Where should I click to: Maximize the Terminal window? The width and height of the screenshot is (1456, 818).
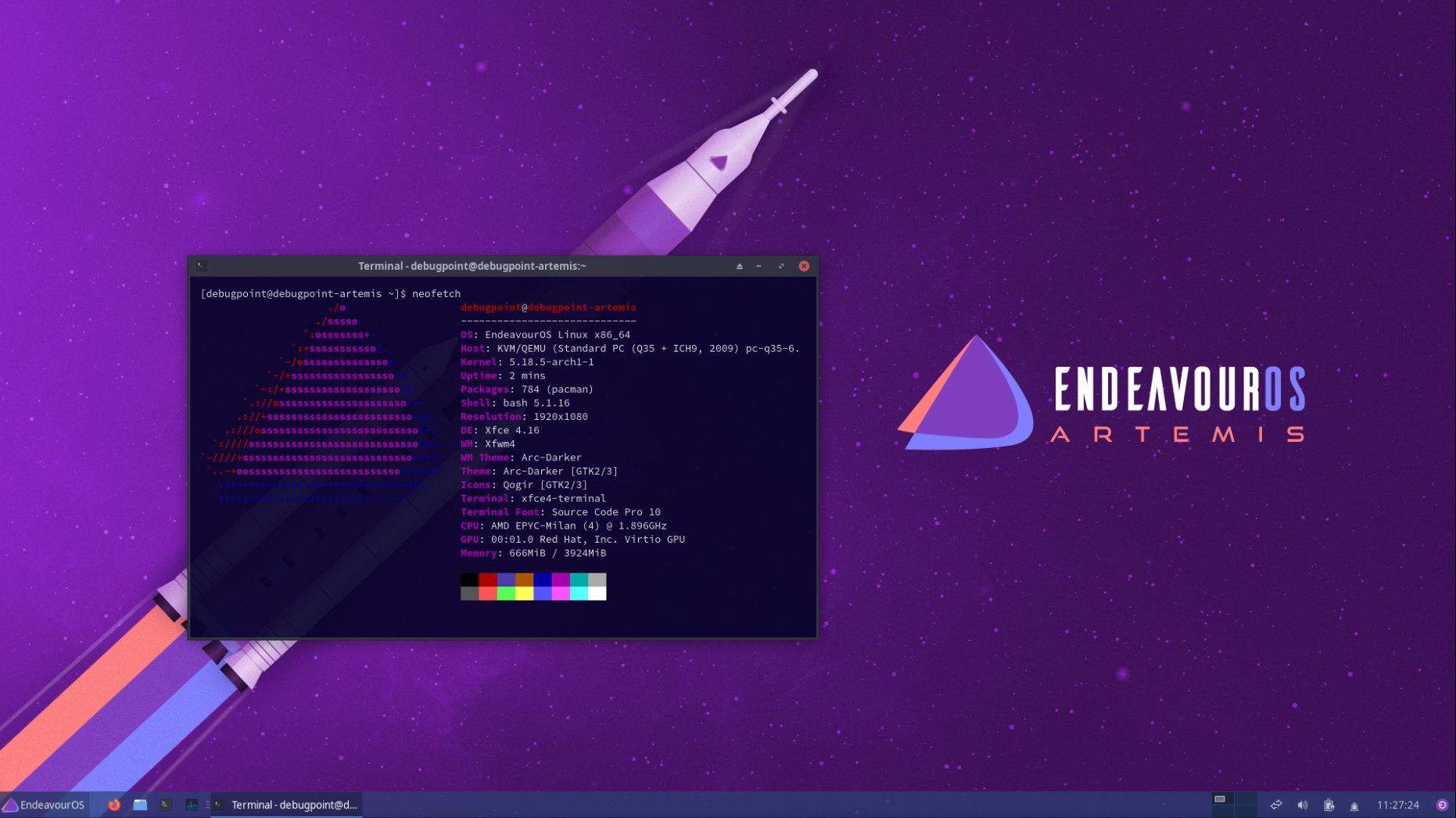[x=780, y=266]
